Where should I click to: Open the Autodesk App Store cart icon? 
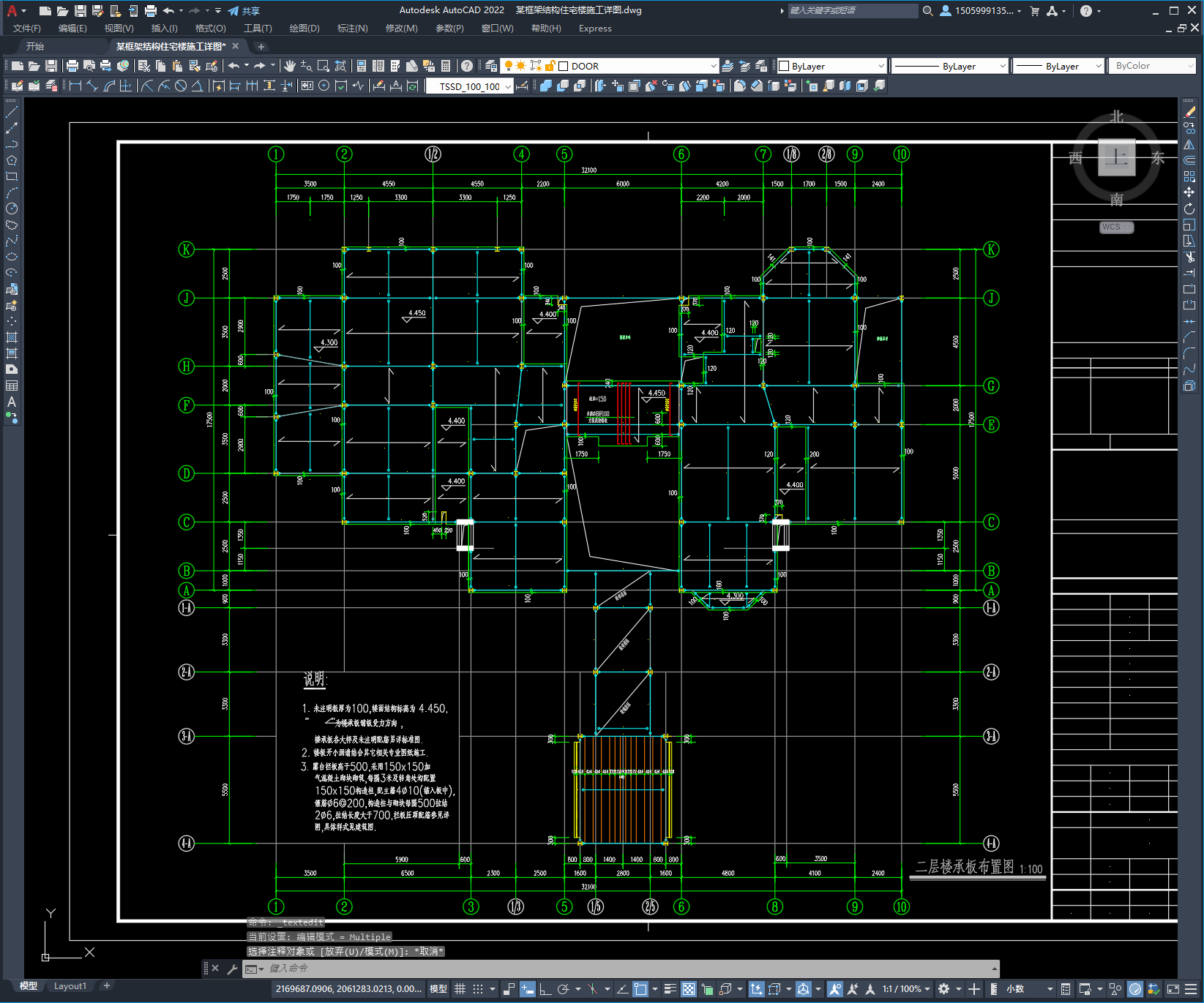click(x=1035, y=11)
